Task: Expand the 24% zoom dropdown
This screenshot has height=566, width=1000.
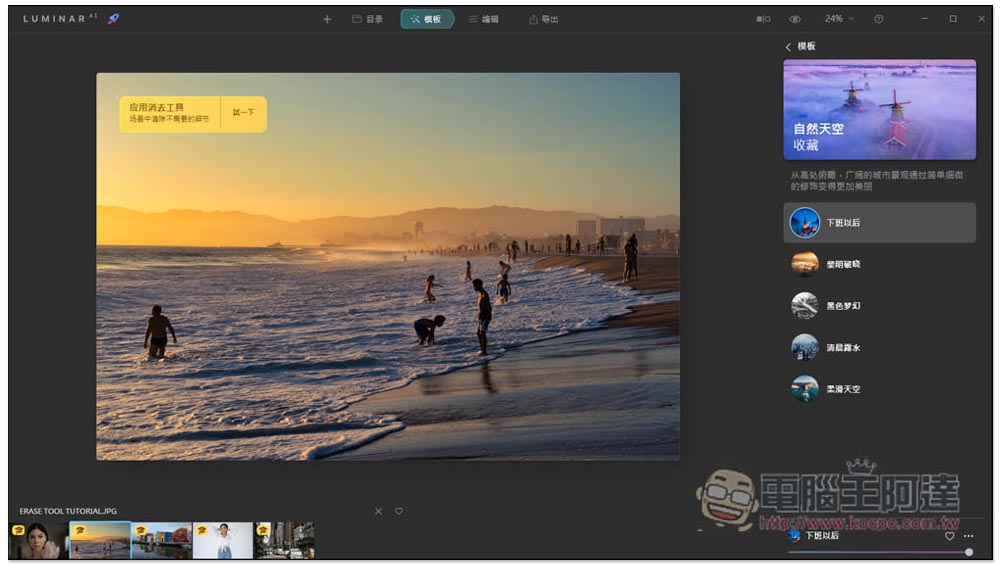Action: point(839,19)
